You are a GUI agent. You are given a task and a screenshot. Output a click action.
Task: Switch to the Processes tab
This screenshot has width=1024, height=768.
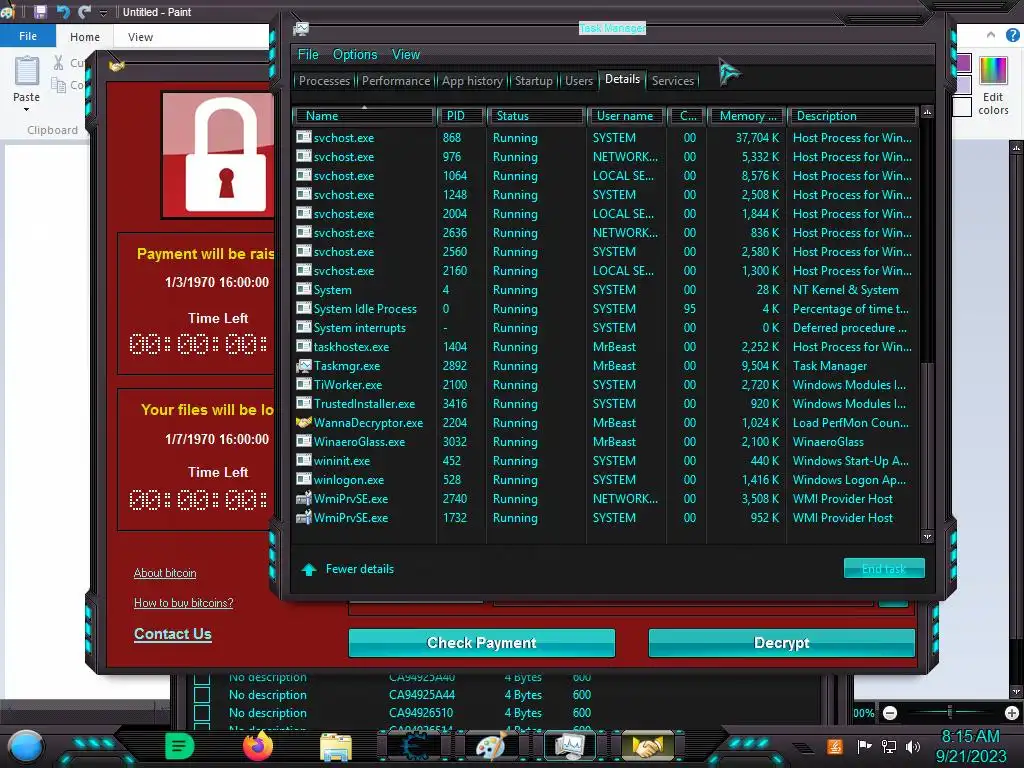point(324,81)
